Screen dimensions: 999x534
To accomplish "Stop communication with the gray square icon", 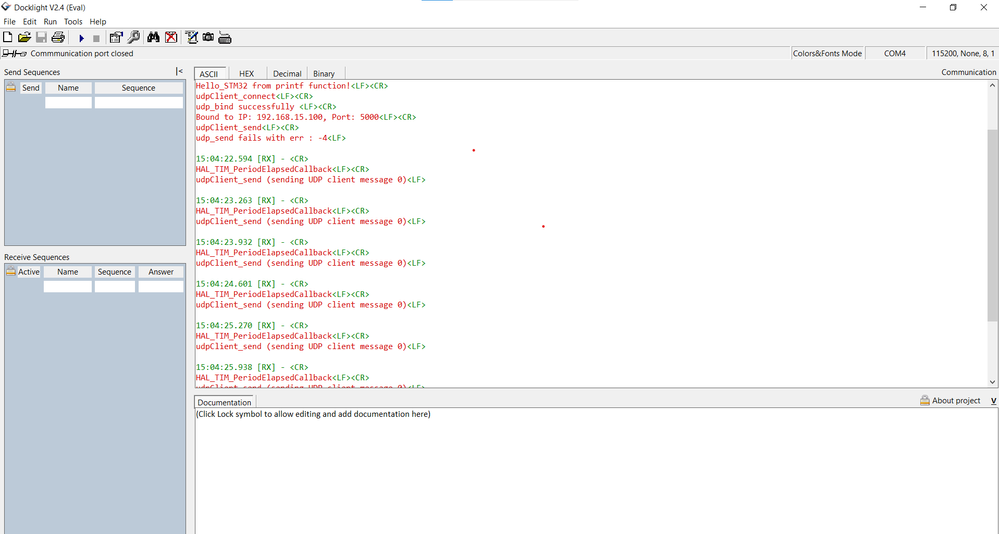I will (96, 38).
